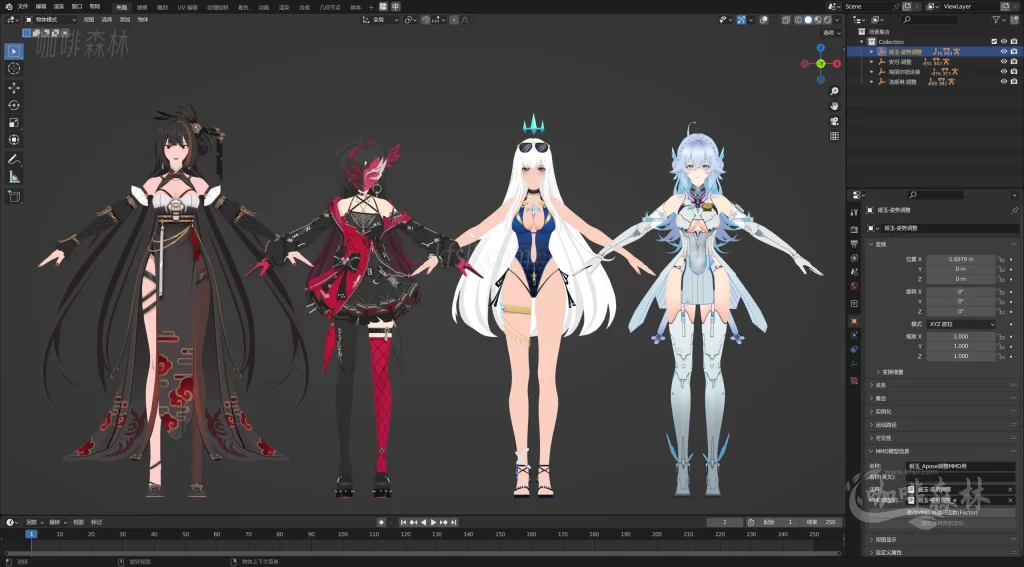Select the Cursor tool

[14, 69]
